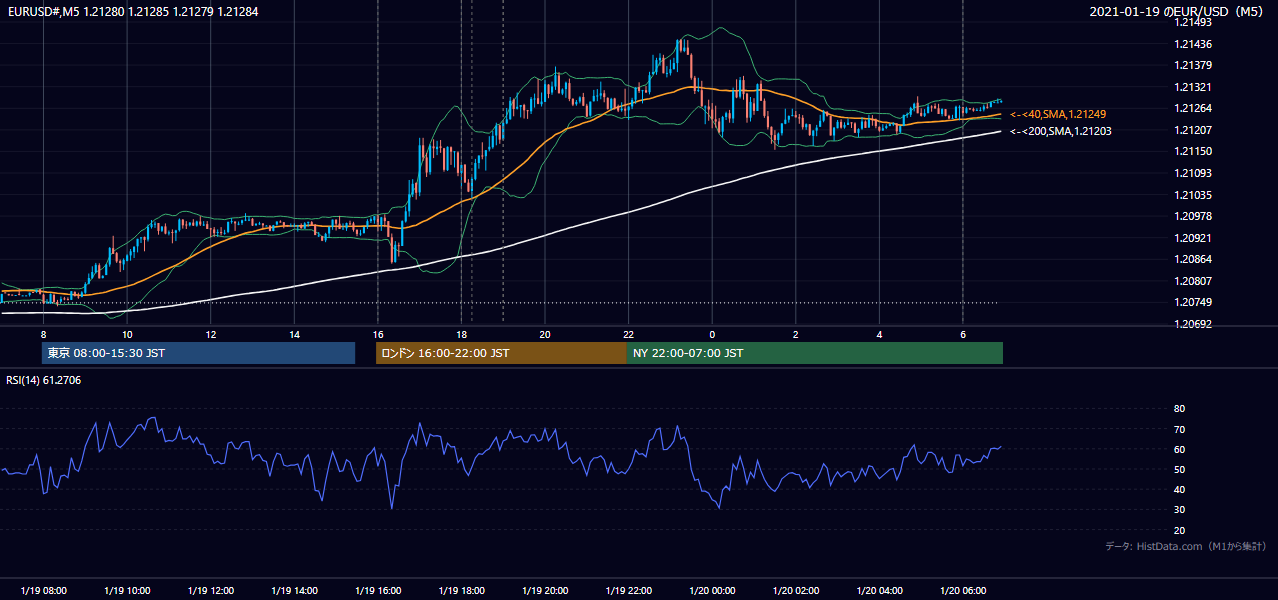Image resolution: width=1278 pixels, height=600 pixels.
Task: Click the bottom time label 1/19 14:00
Action: (294, 591)
